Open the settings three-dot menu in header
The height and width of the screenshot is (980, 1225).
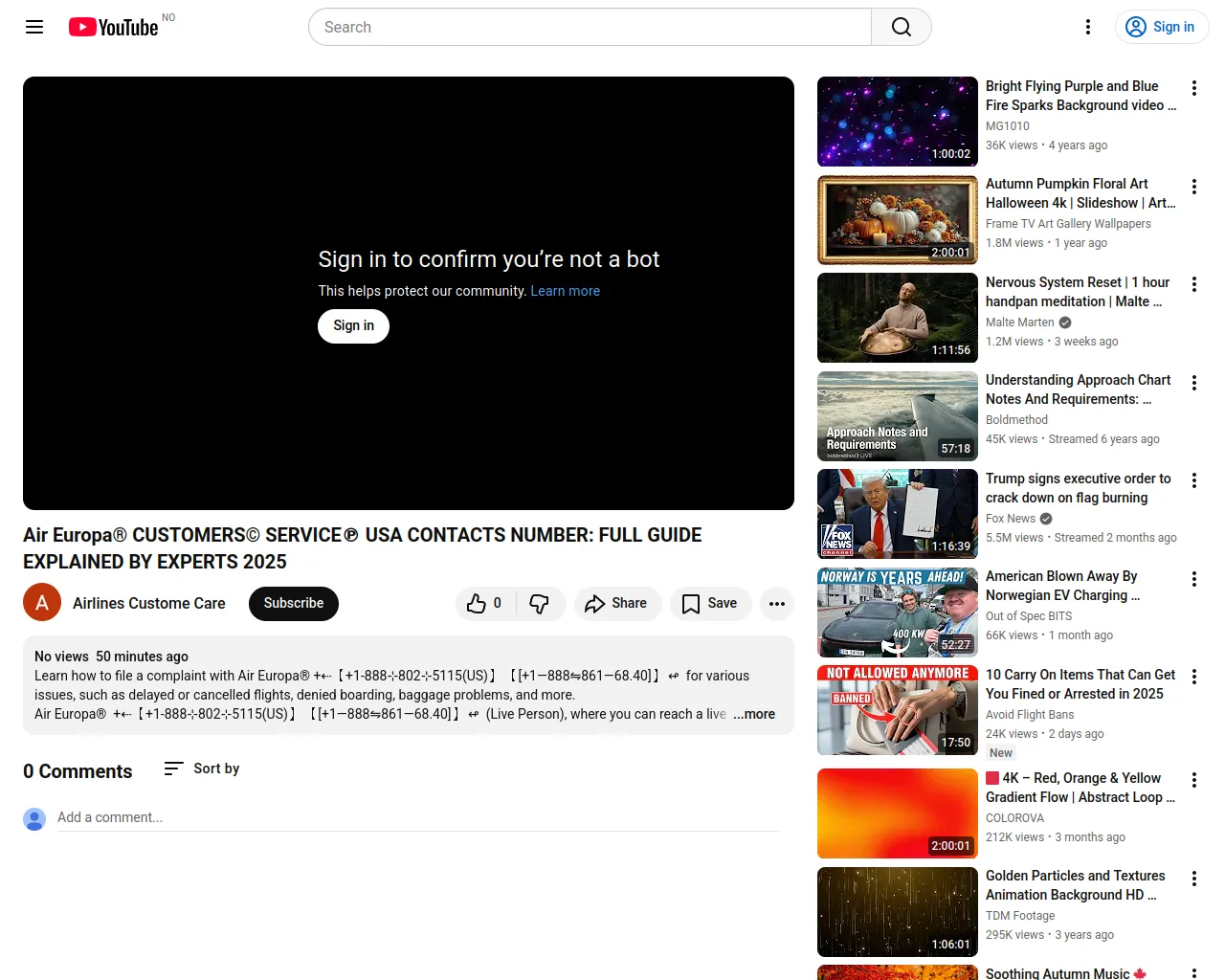[1087, 27]
